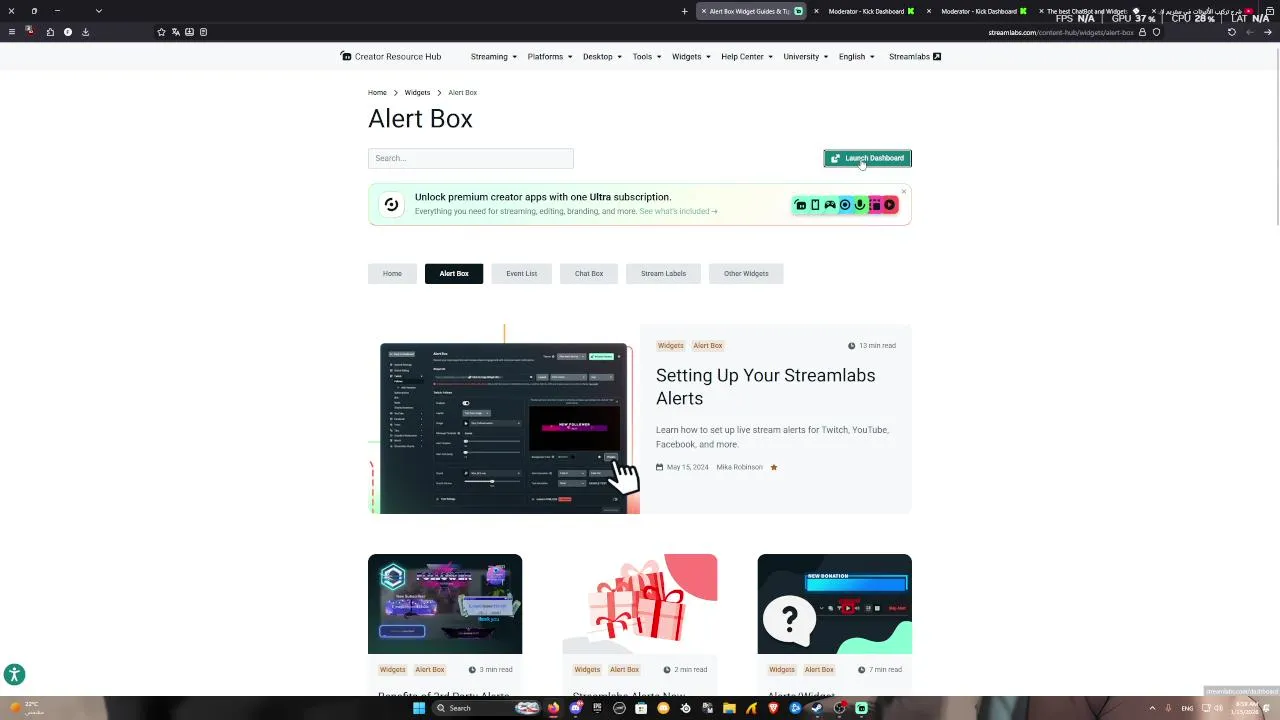The width and height of the screenshot is (1280, 720).
Task: Open Microsoft Store from the taskbar
Action: tap(641, 708)
